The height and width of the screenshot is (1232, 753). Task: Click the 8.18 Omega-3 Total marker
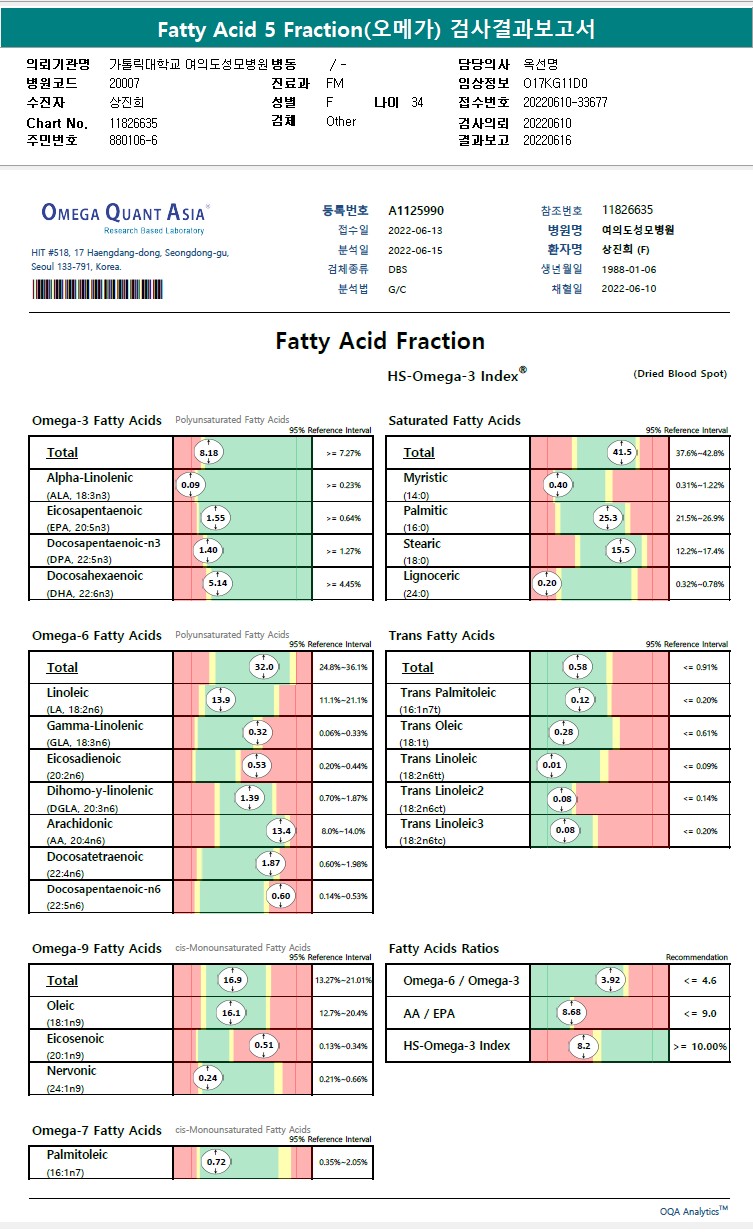(x=209, y=453)
